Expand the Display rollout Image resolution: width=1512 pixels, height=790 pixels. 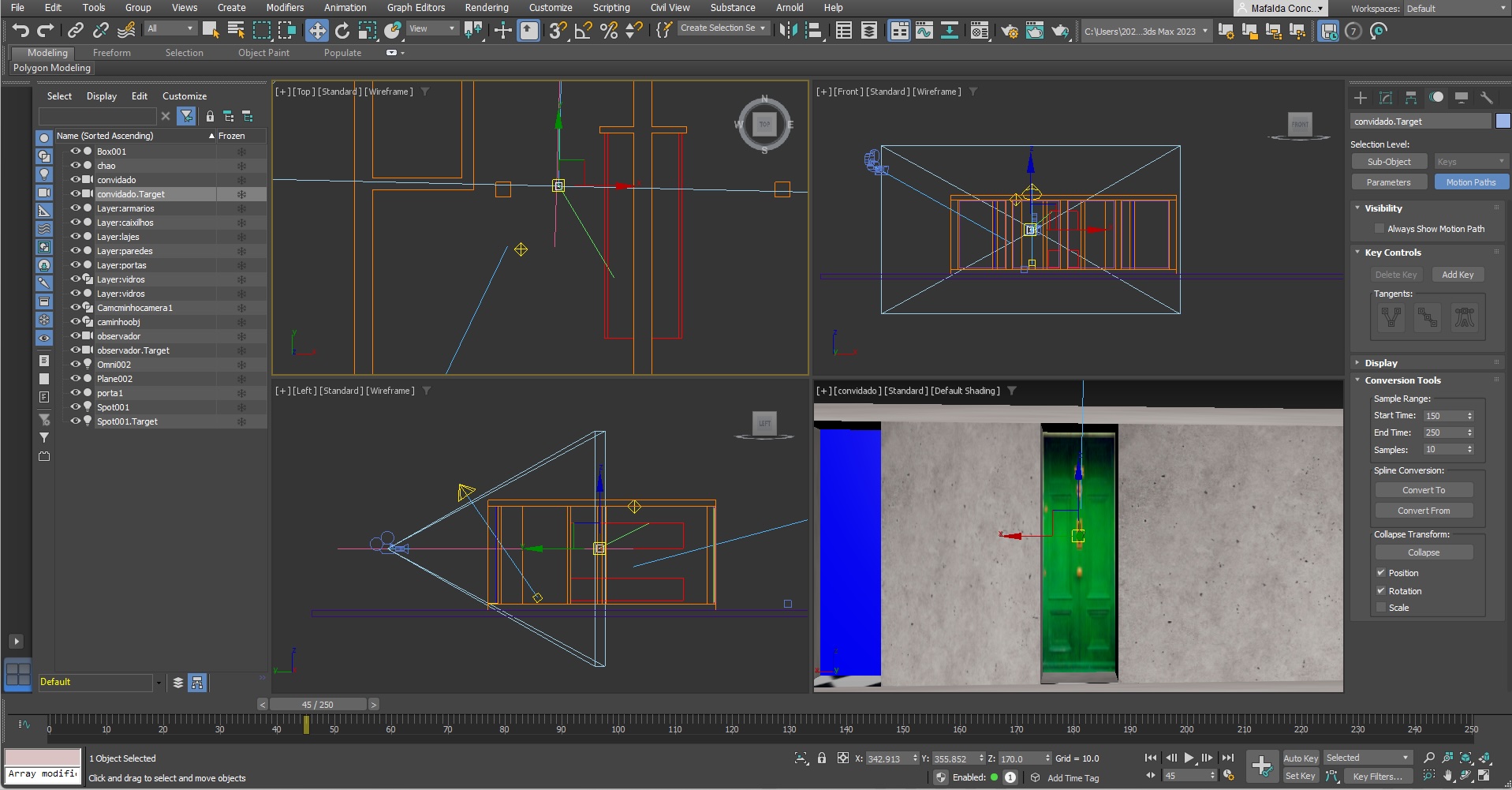pos(1381,363)
